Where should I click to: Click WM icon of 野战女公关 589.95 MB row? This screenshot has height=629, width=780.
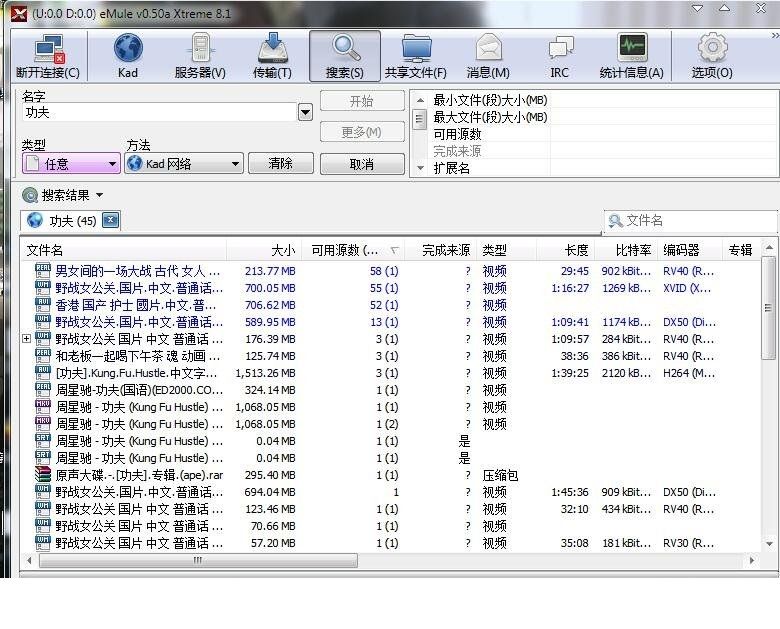[x=43, y=321]
